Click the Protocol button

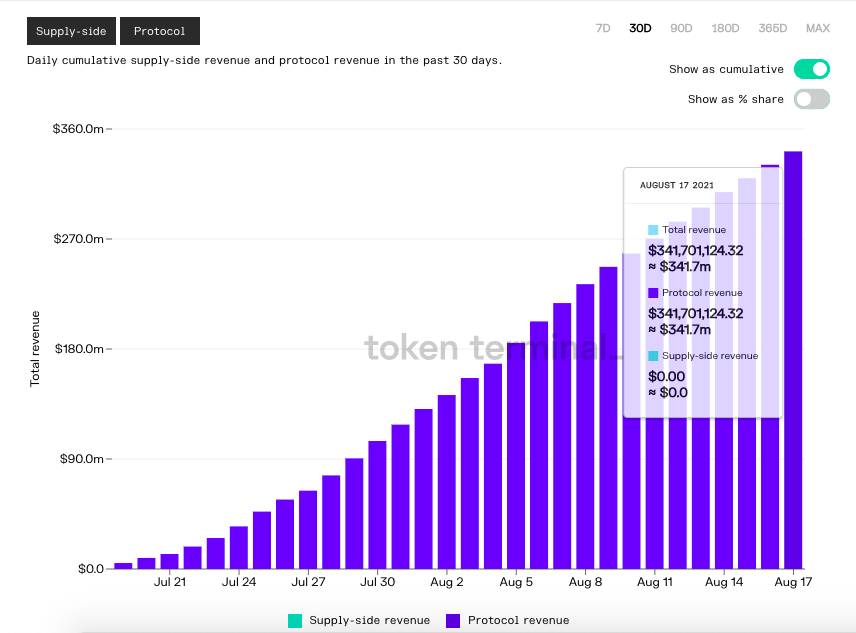[160, 31]
